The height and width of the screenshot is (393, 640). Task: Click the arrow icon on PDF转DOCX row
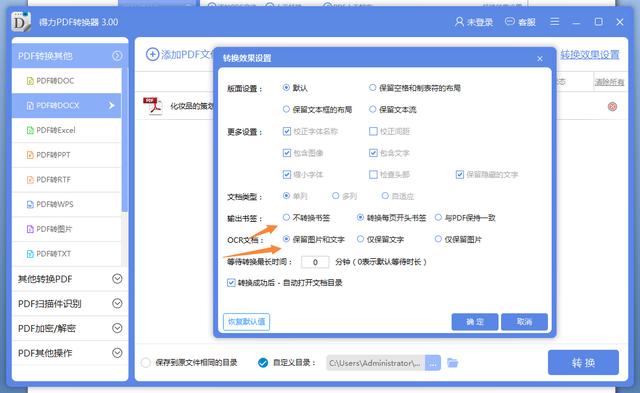111,106
